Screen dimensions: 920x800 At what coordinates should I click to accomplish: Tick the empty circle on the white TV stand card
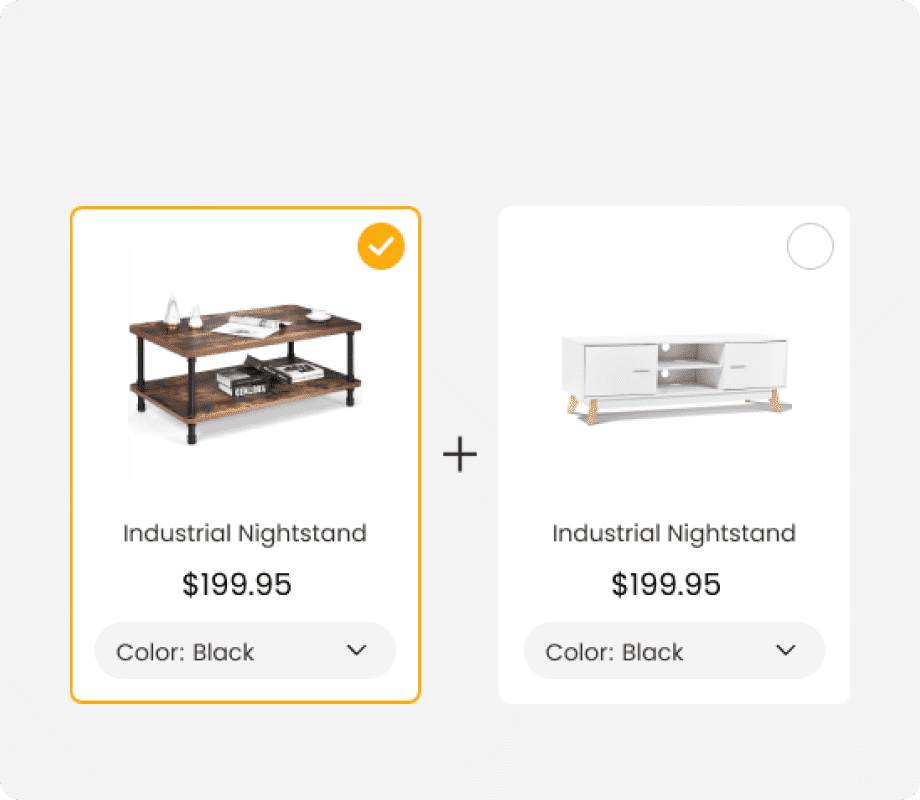(x=810, y=246)
